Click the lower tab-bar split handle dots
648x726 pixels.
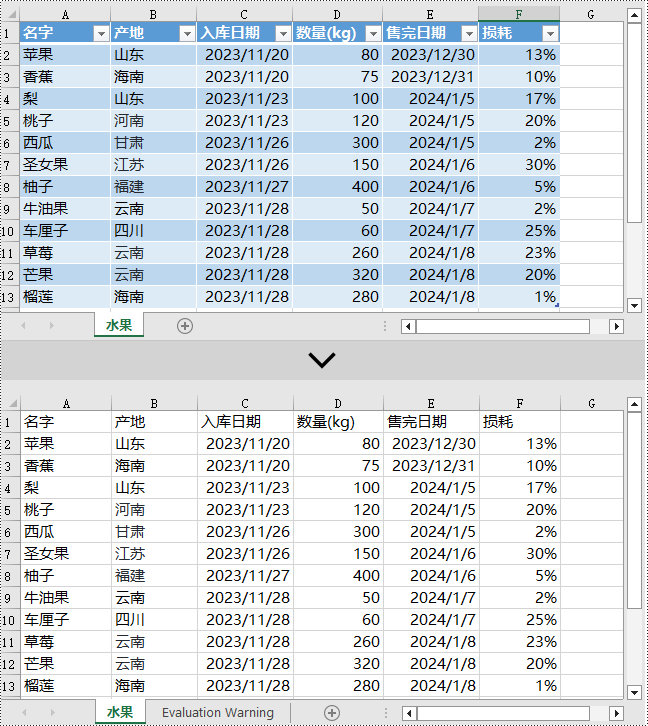[386, 713]
